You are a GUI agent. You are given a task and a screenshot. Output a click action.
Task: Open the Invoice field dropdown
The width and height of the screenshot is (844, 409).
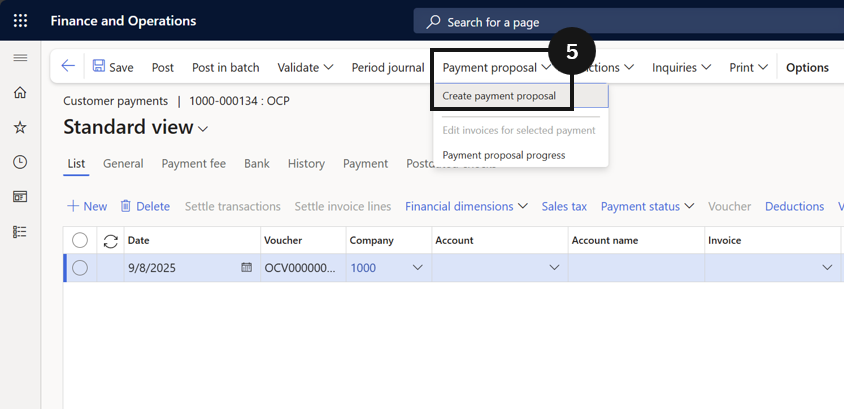pyautogui.click(x=827, y=267)
